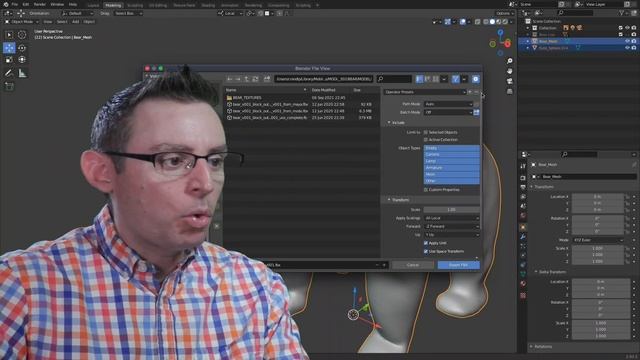Toggle Mesh object type
640x360 pixels.
pyautogui.click(x=451, y=174)
